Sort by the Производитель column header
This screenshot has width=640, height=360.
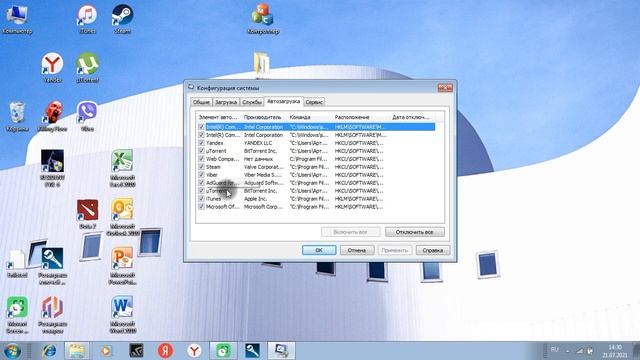tap(264, 117)
